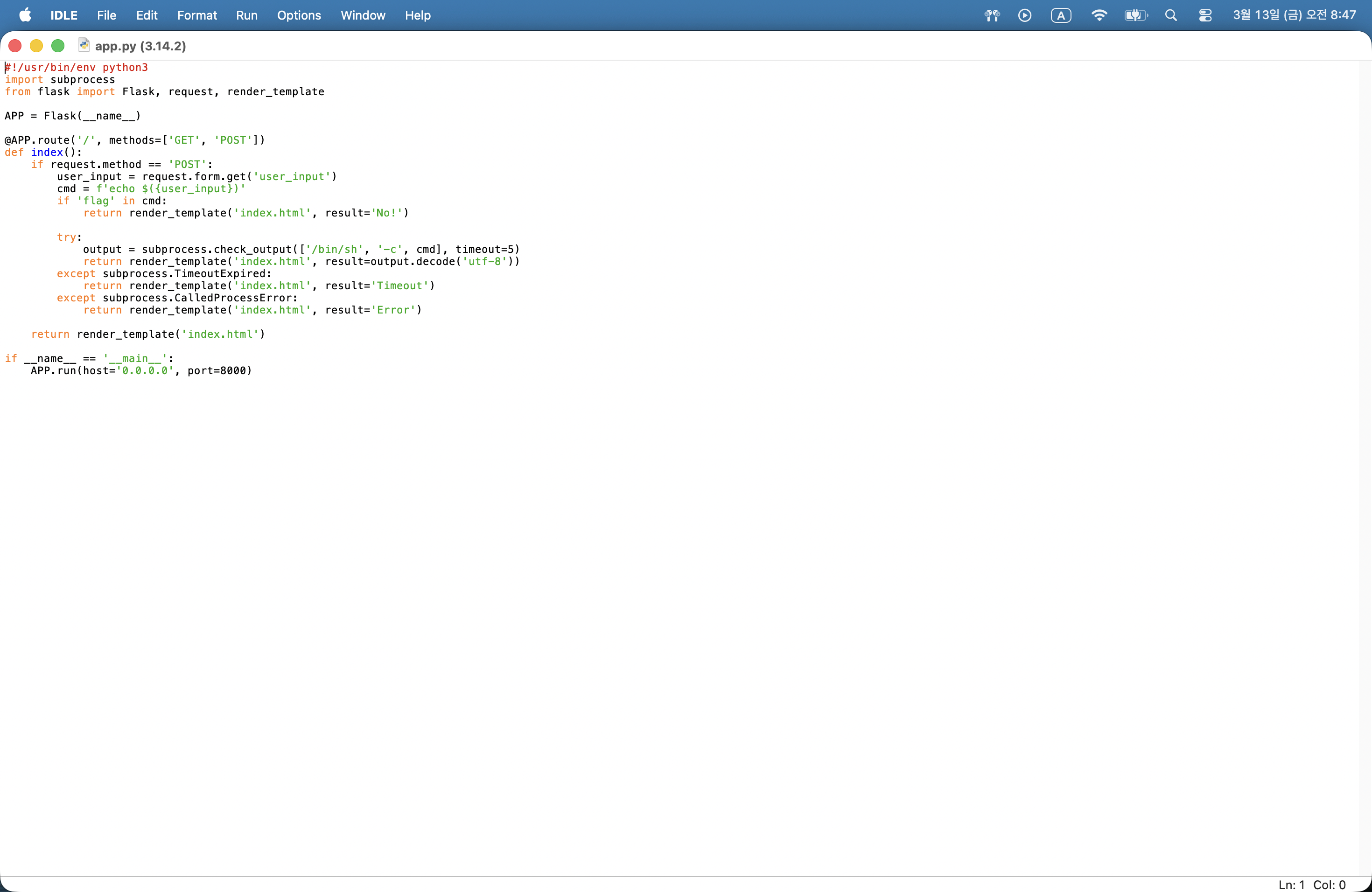This screenshot has width=1372, height=892.
Task: Open the Window menu
Action: click(363, 15)
